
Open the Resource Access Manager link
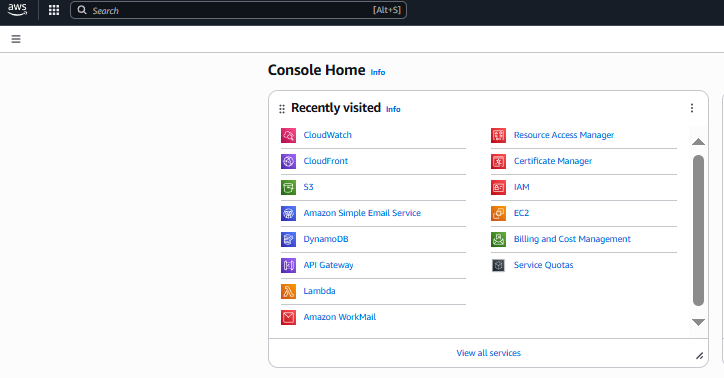coord(564,135)
